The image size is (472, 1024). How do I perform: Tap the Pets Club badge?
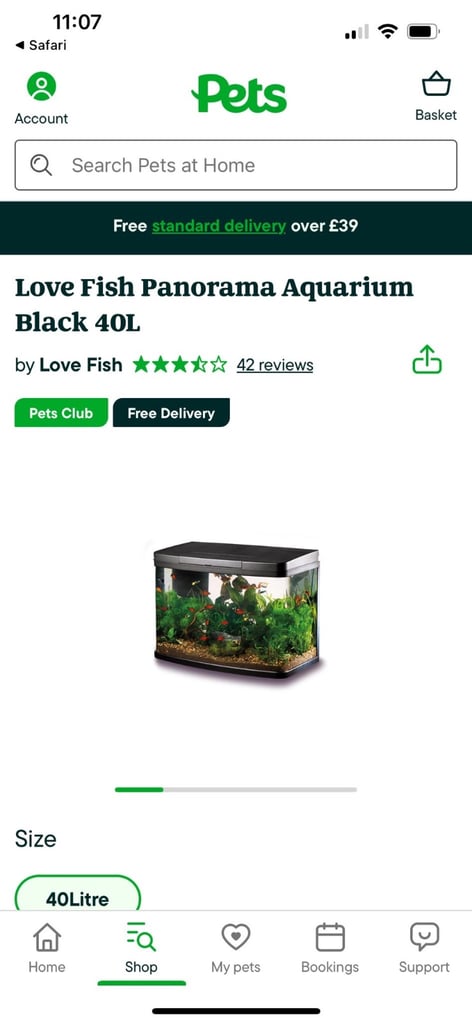[x=61, y=413]
